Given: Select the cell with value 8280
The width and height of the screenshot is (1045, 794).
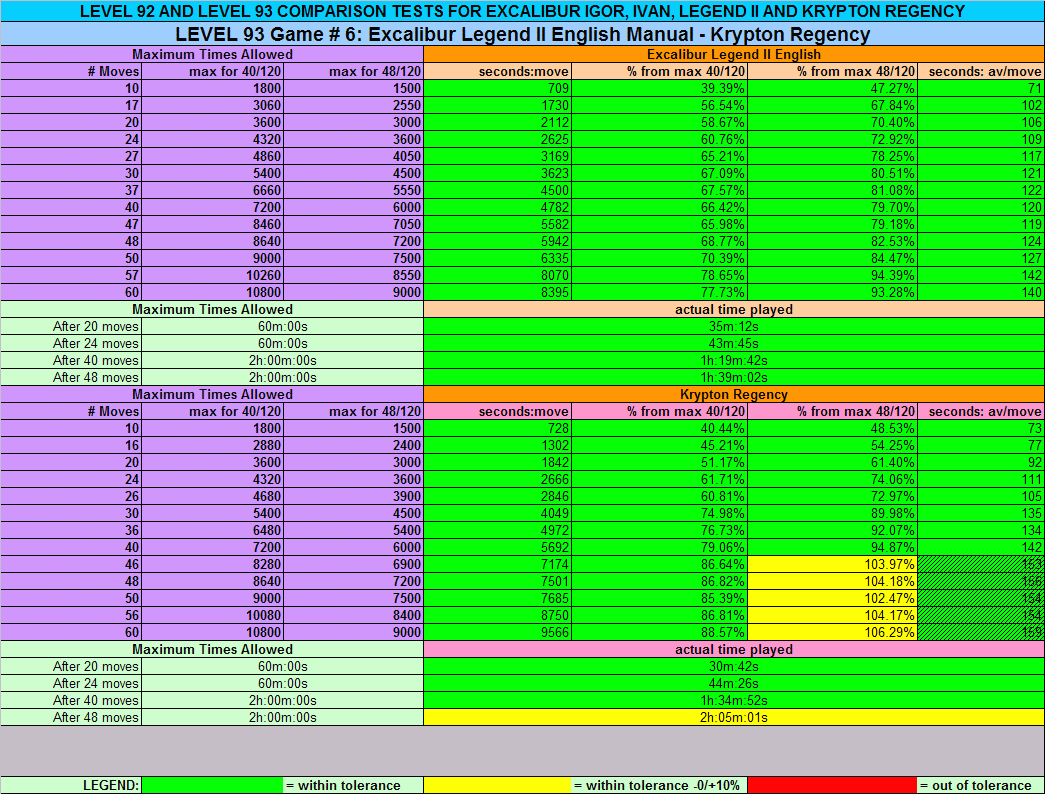Looking at the screenshot, I should tap(212, 565).
